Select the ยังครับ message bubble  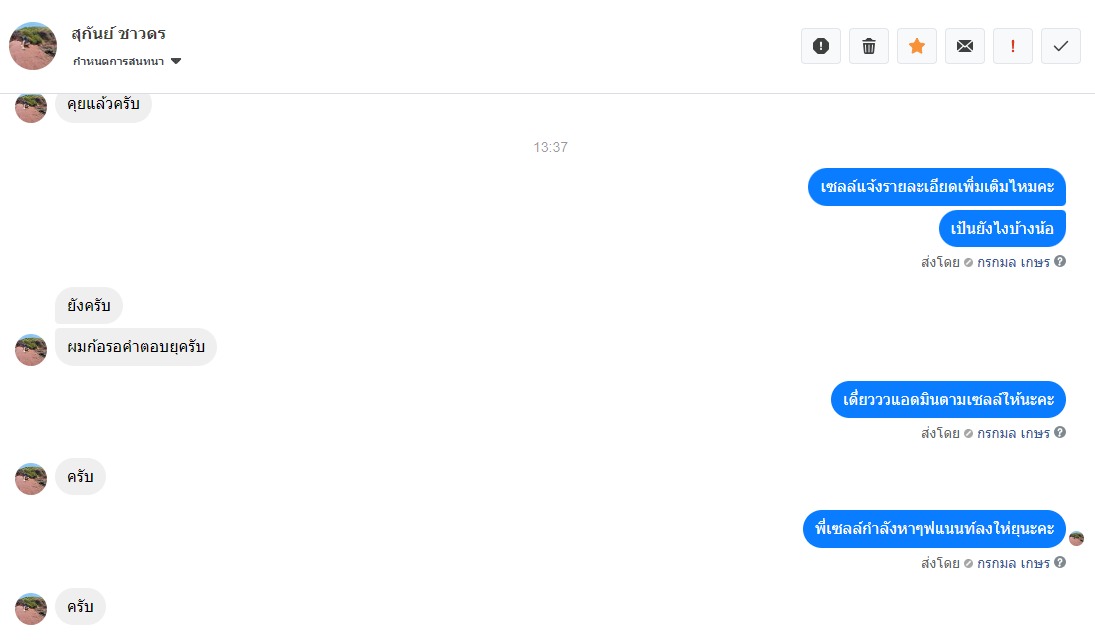tap(89, 305)
